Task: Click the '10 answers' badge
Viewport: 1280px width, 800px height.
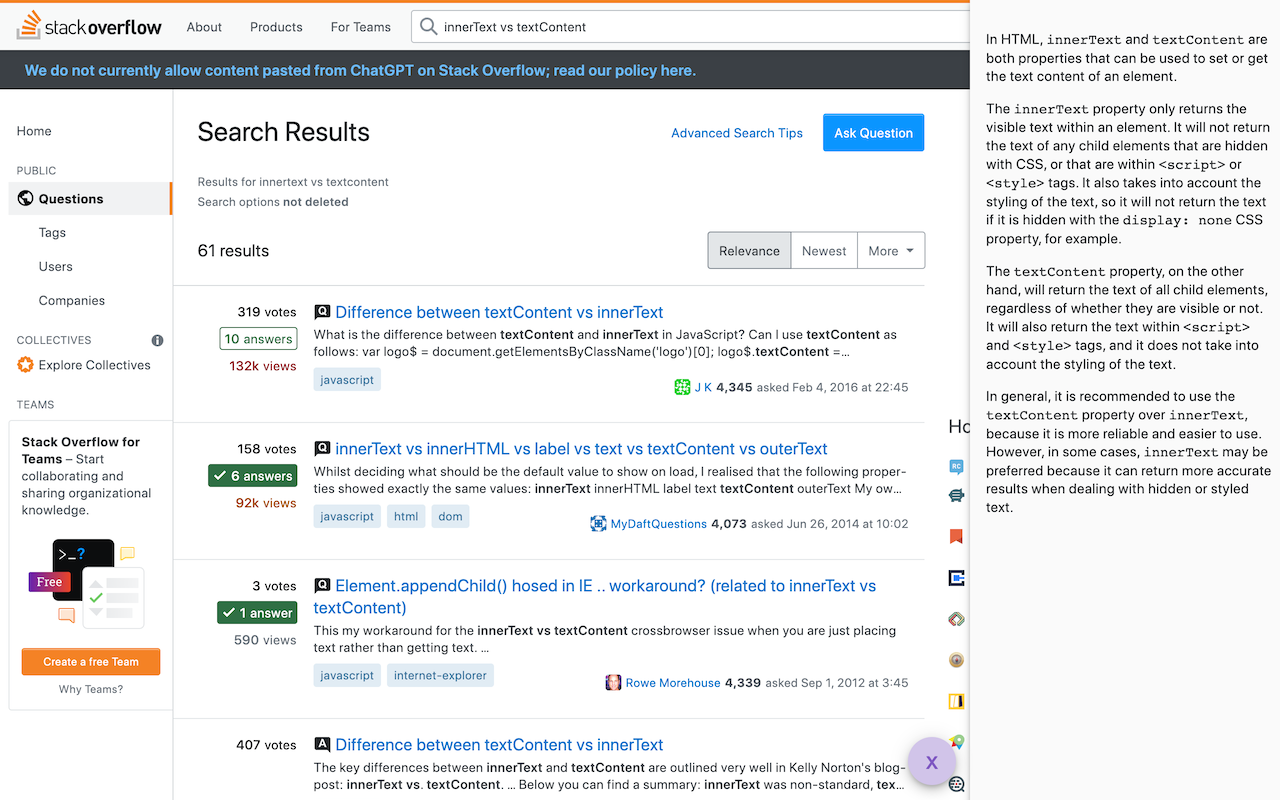Action: [258, 339]
